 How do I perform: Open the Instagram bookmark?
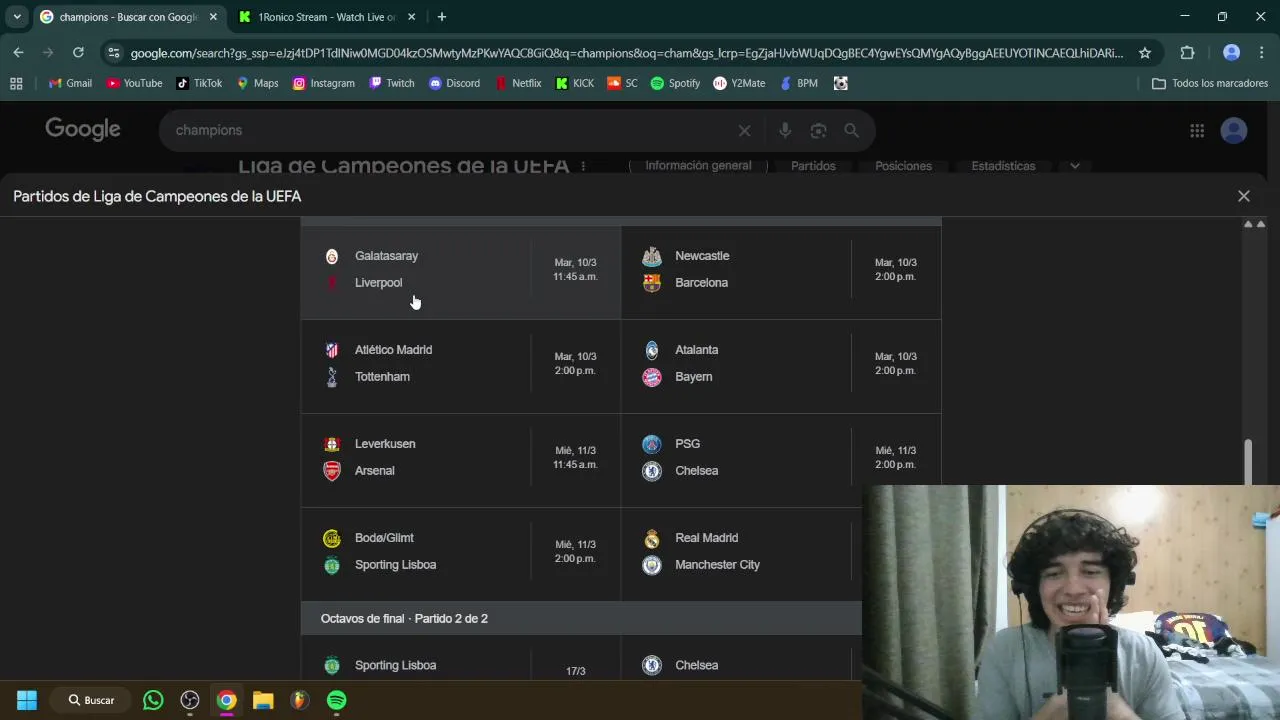pyautogui.click(x=323, y=83)
